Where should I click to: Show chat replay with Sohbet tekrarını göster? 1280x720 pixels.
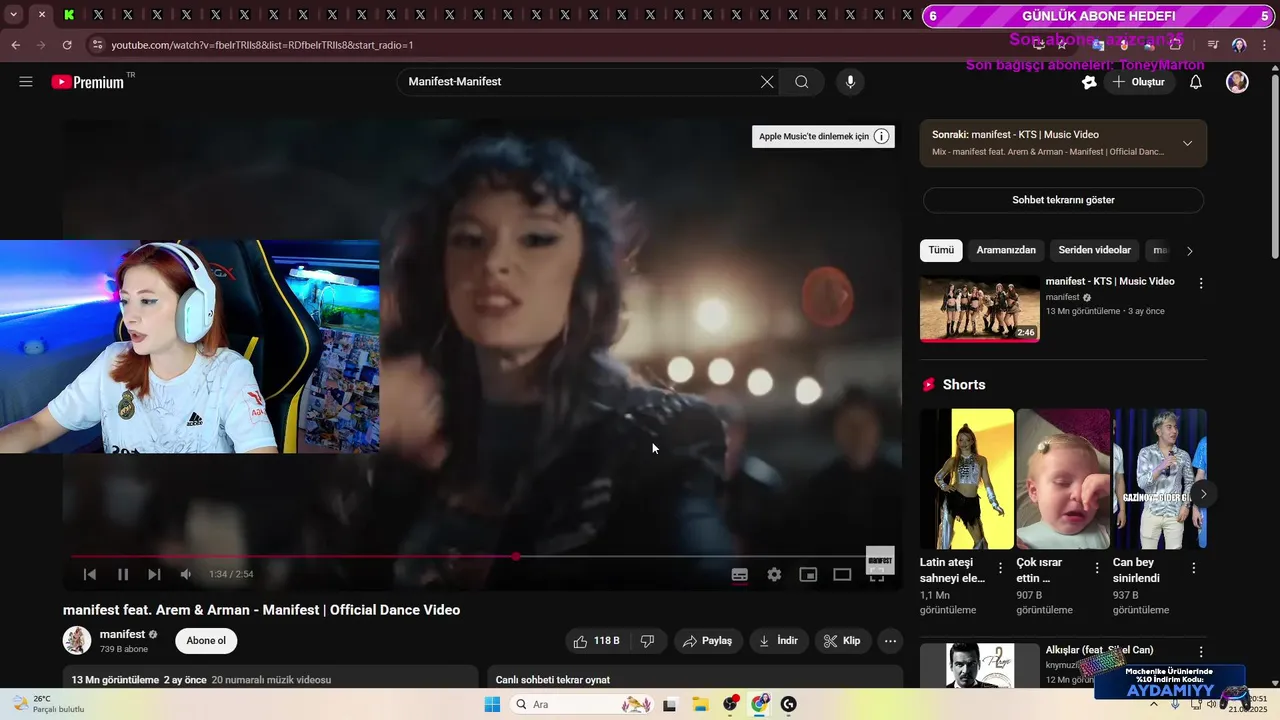[1063, 200]
